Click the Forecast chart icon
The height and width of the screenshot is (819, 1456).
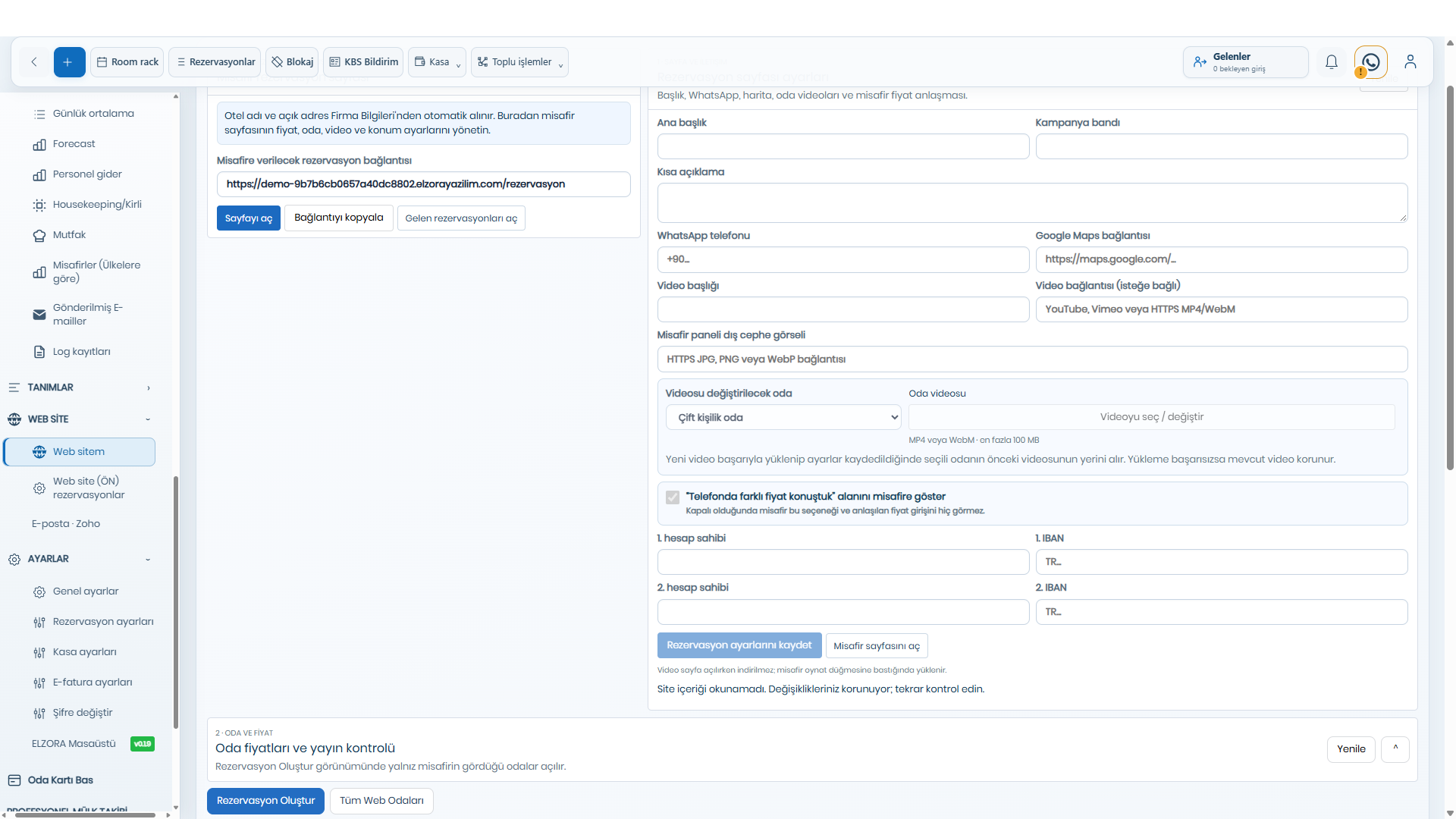click(x=39, y=145)
